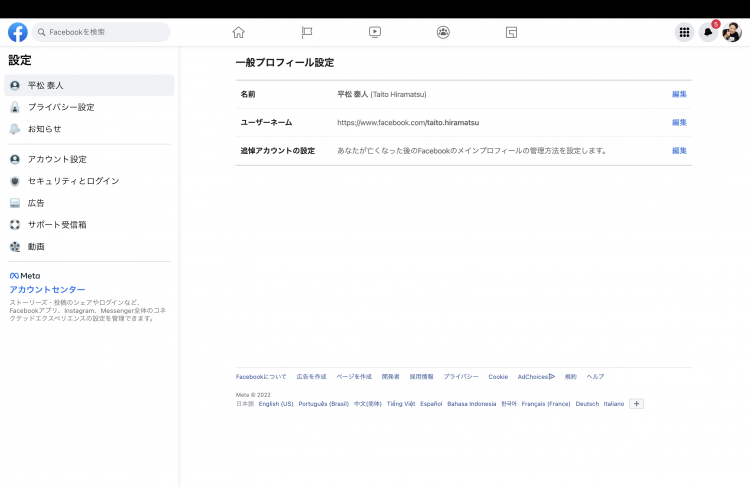Open the Home feed icon
The width and height of the screenshot is (750, 487).
point(238,32)
